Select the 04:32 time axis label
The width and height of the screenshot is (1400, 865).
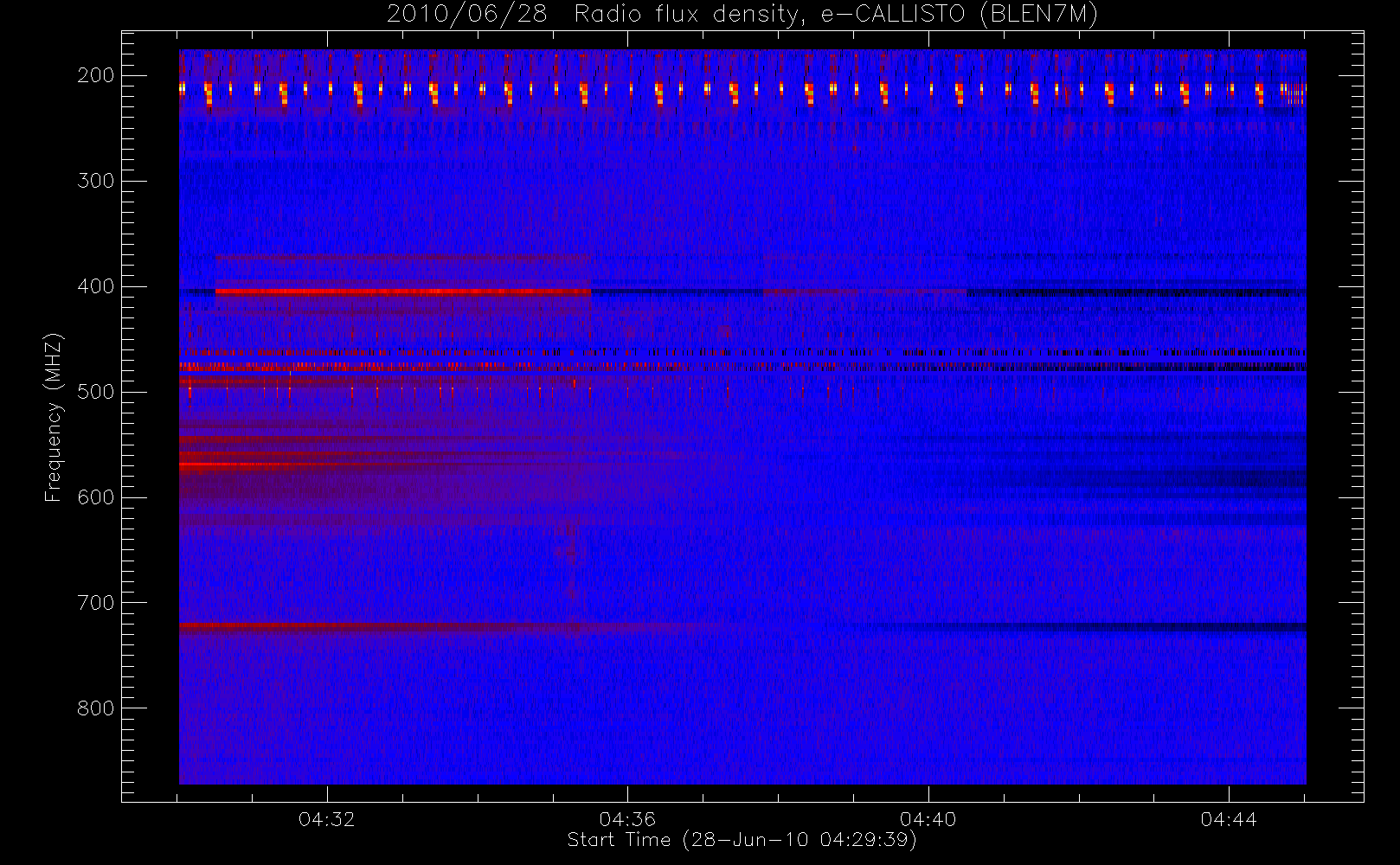327,819
